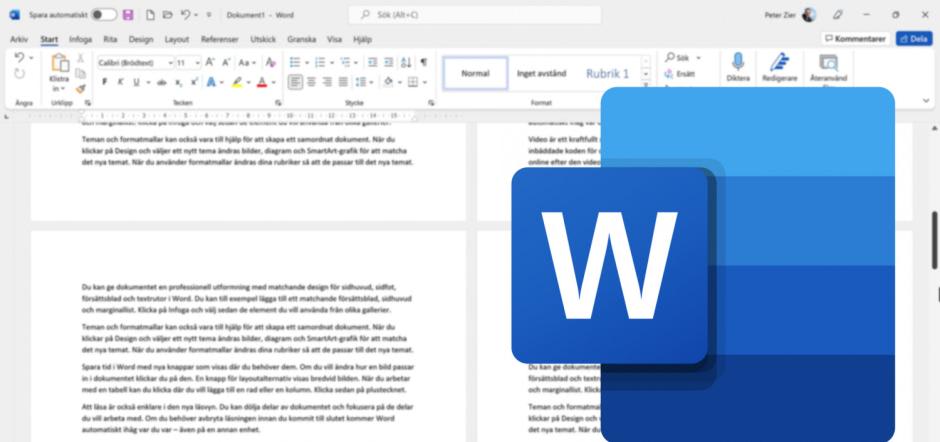Toggle underline formatting (U)
This screenshot has width=940, height=442.
click(x=136, y=82)
